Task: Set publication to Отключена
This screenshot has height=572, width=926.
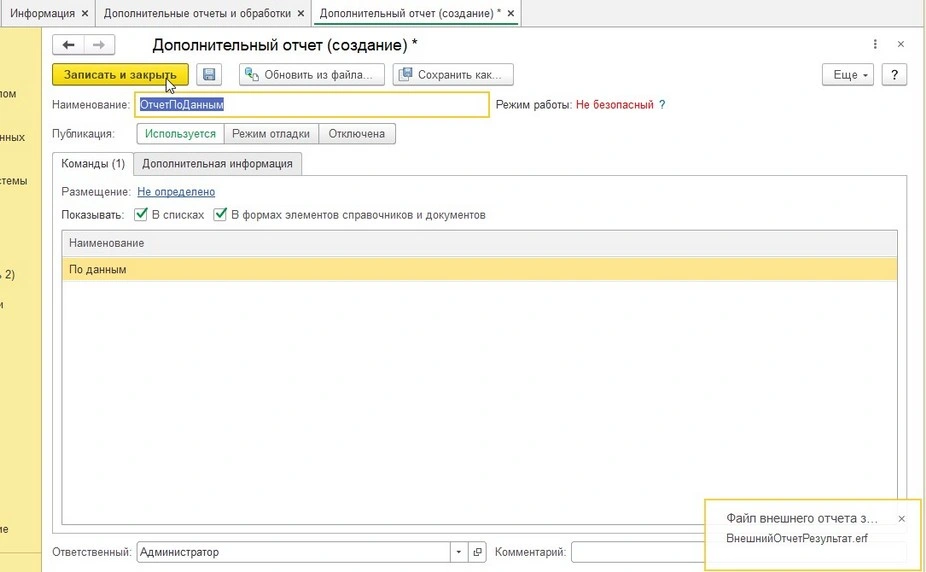Action: (357, 134)
